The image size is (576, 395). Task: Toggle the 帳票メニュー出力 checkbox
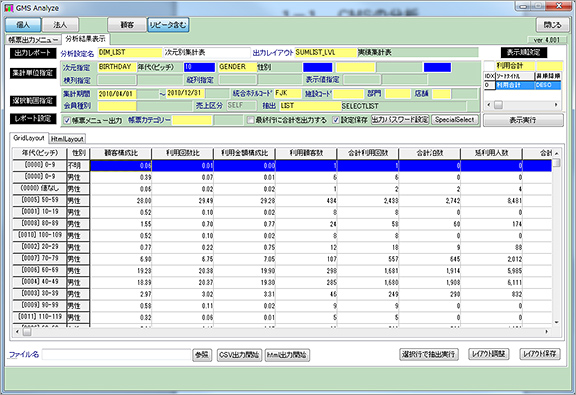pos(67,121)
